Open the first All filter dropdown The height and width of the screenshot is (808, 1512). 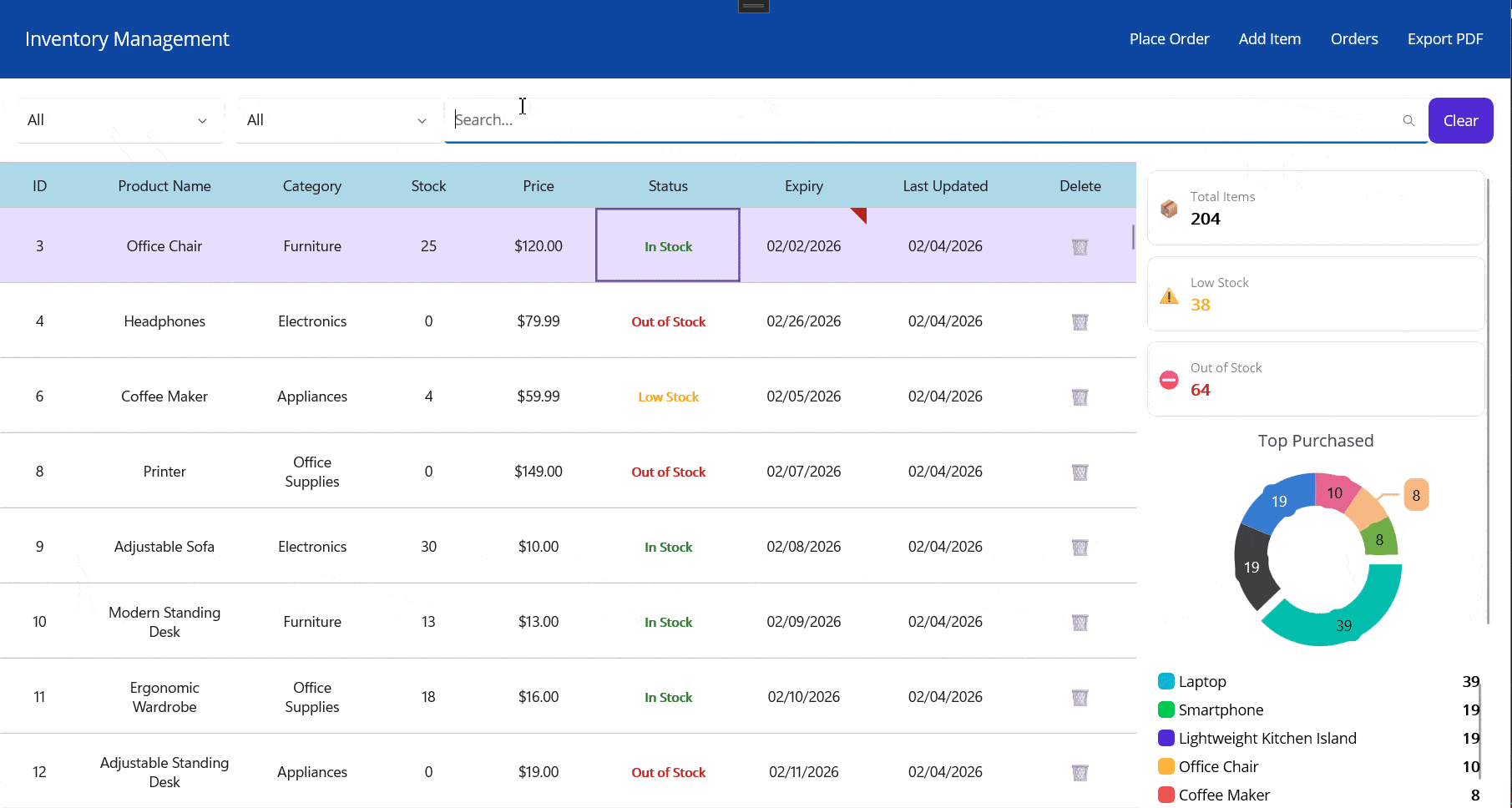coord(119,119)
